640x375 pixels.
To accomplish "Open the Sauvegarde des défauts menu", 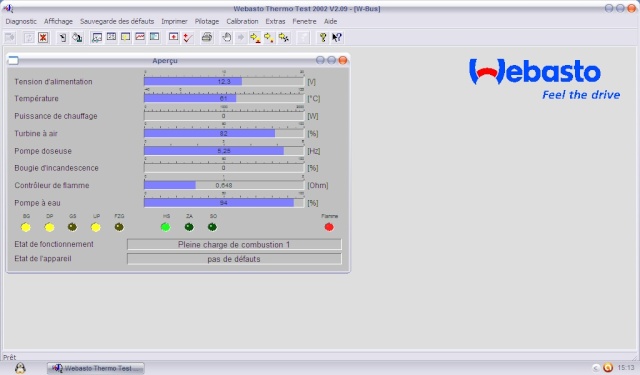I will click(x=117, y=21).
